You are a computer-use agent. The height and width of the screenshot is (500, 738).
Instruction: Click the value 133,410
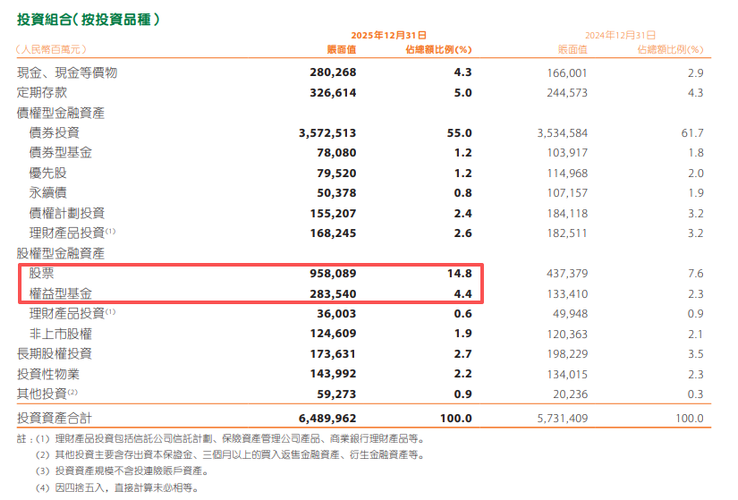tap(567, 294)
